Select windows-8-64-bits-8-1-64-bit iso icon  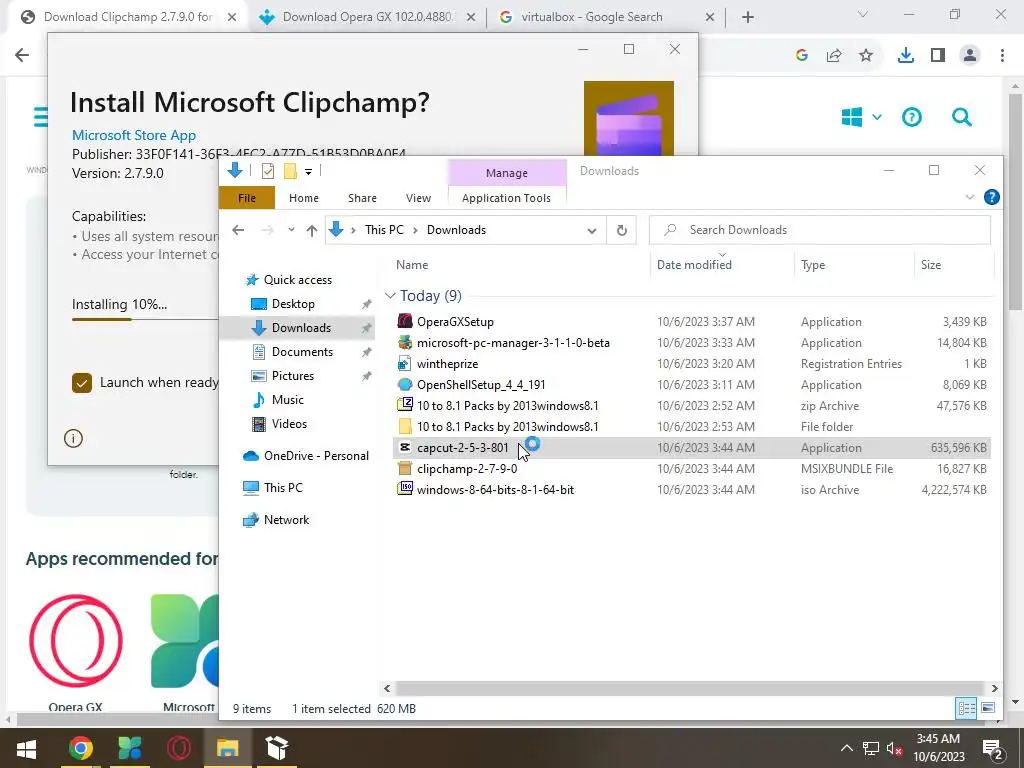[x=405, y=489]
